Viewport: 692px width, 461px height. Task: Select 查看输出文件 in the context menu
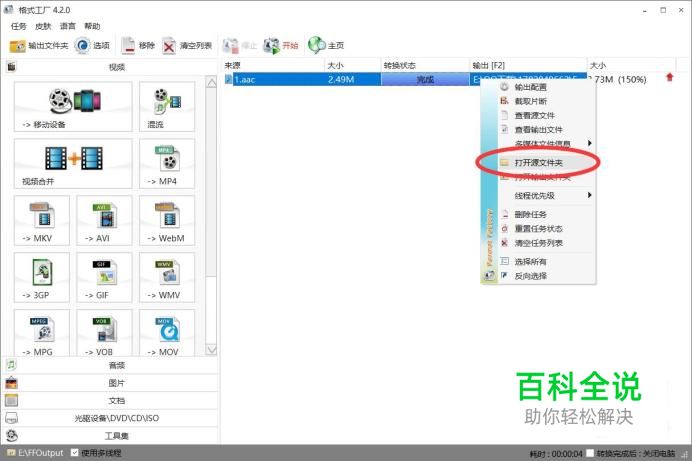(547, 129)
